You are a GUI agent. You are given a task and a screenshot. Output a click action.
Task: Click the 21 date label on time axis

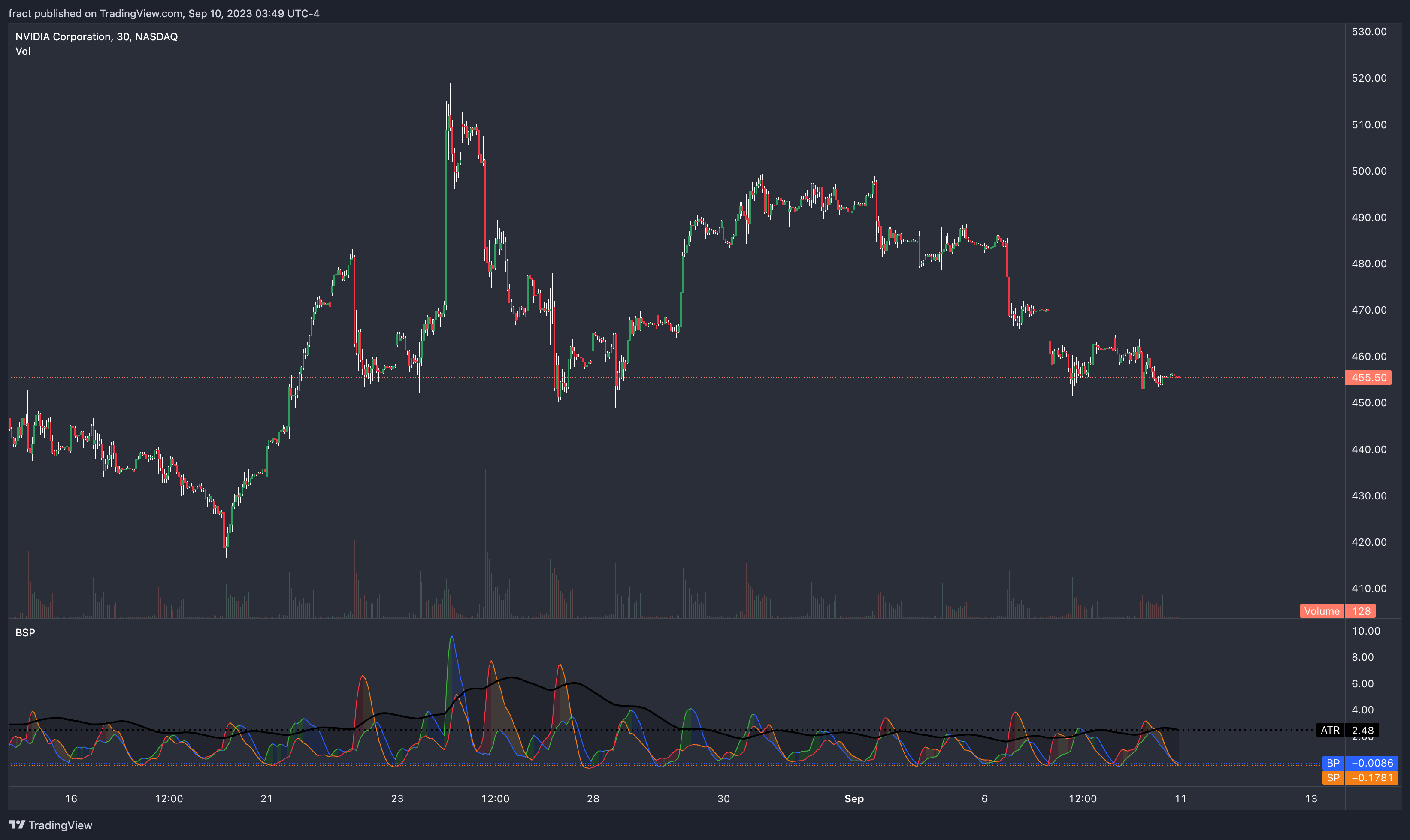point(266,799)
